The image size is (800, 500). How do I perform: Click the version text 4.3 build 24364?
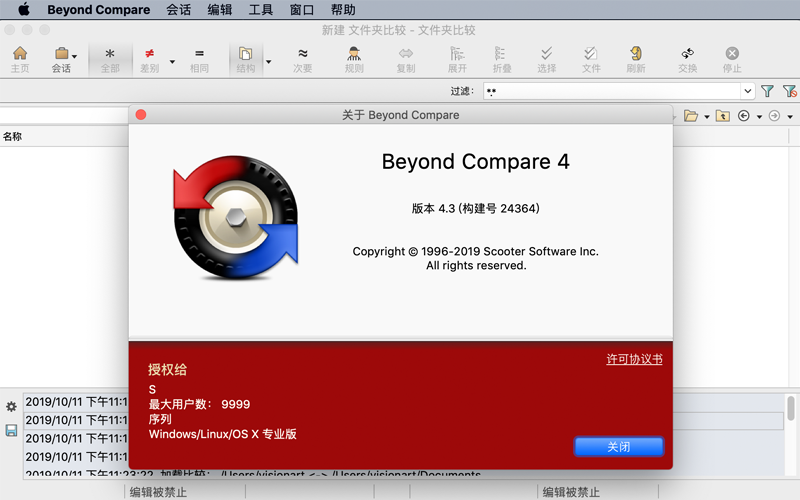(x=476, y=208)
